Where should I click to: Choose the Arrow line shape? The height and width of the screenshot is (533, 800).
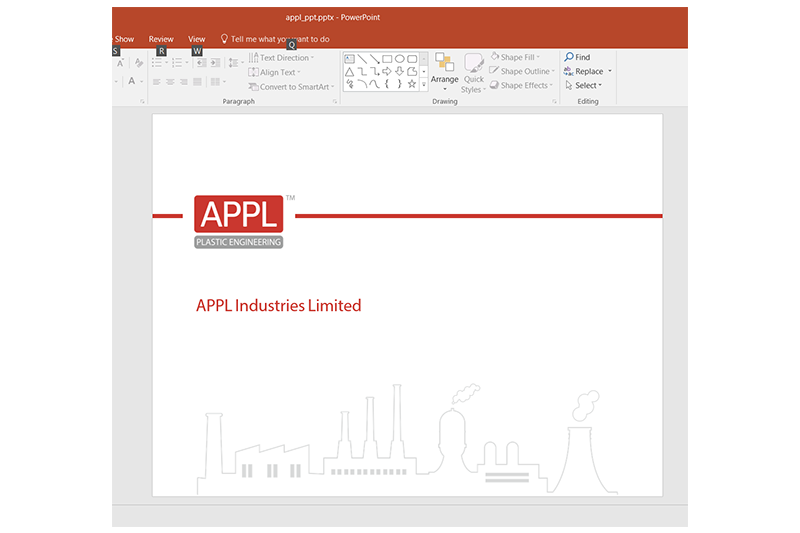click(x=374, y=59)
